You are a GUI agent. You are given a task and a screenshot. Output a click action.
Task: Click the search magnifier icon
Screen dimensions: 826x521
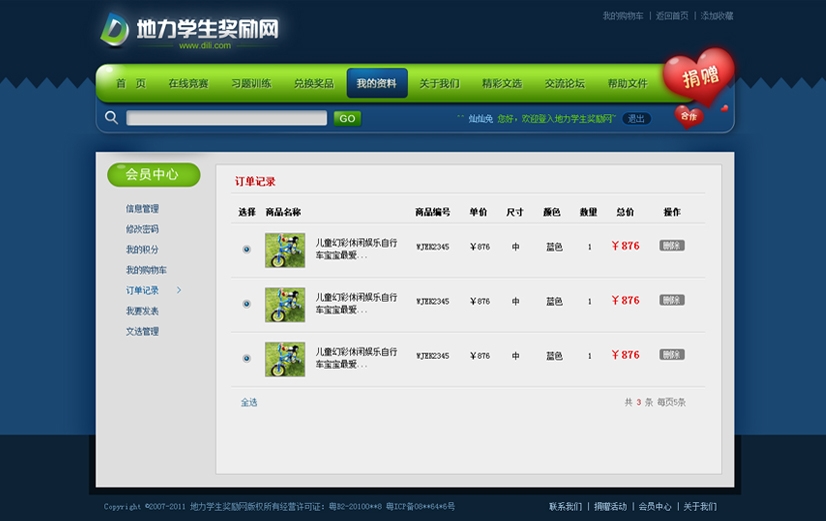coord(111,118)
